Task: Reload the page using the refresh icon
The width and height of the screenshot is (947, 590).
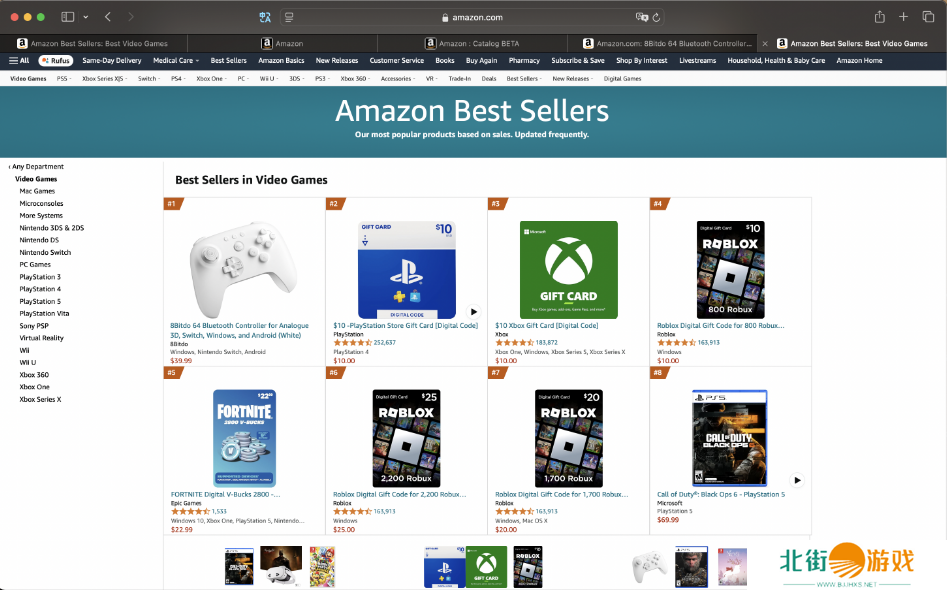Action: tap(656, 18)
